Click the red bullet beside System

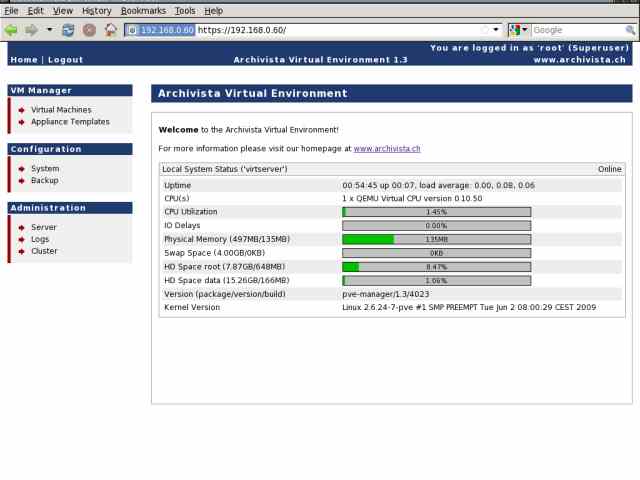[x=22, y=169]
